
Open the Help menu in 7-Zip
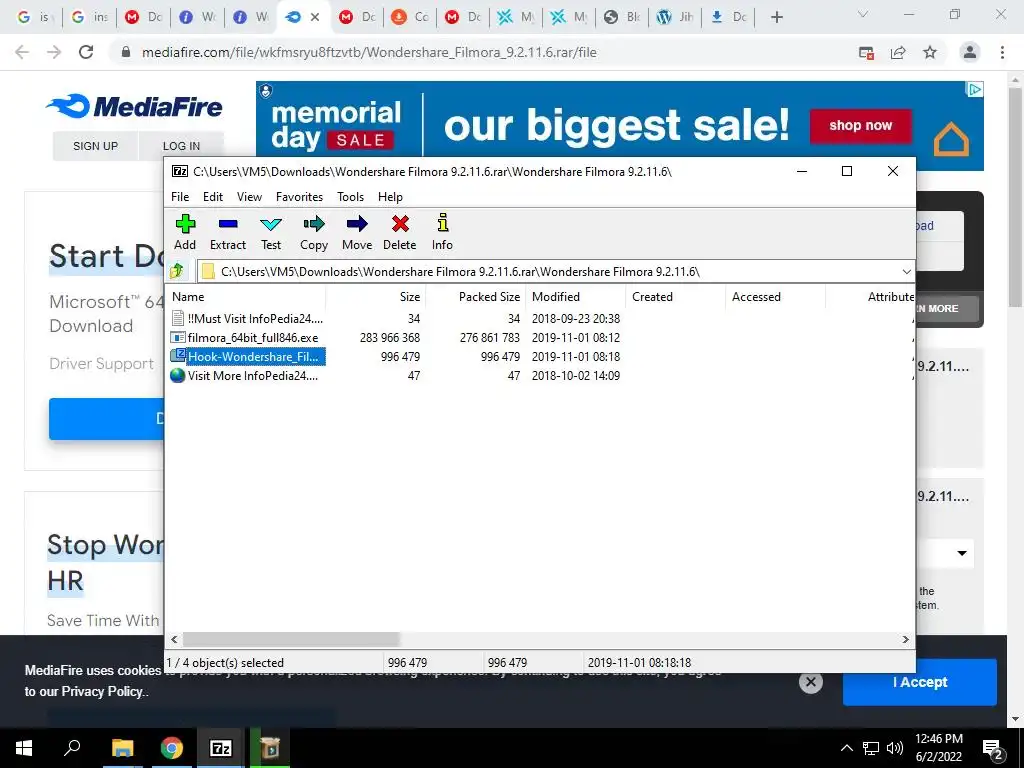390,197
